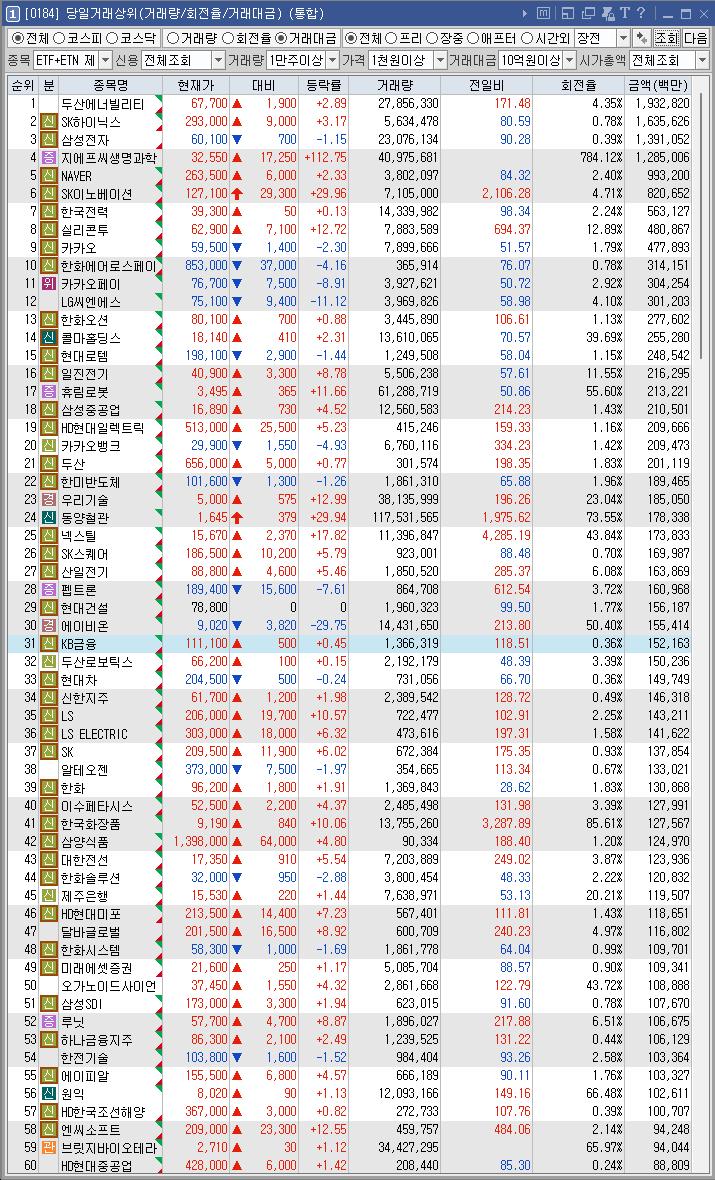The height and width of the screenshot is (1180, 715).
Task: Select the 한화에어로스페이 stock name
Action: coord(108,266)
